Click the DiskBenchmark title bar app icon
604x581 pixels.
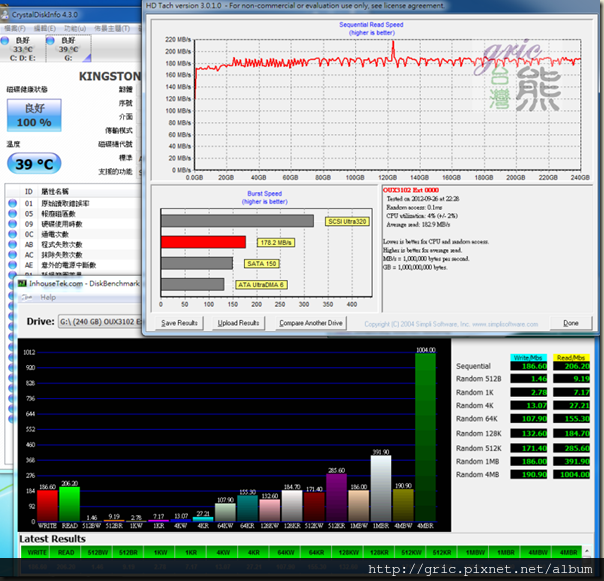point(22,284)
